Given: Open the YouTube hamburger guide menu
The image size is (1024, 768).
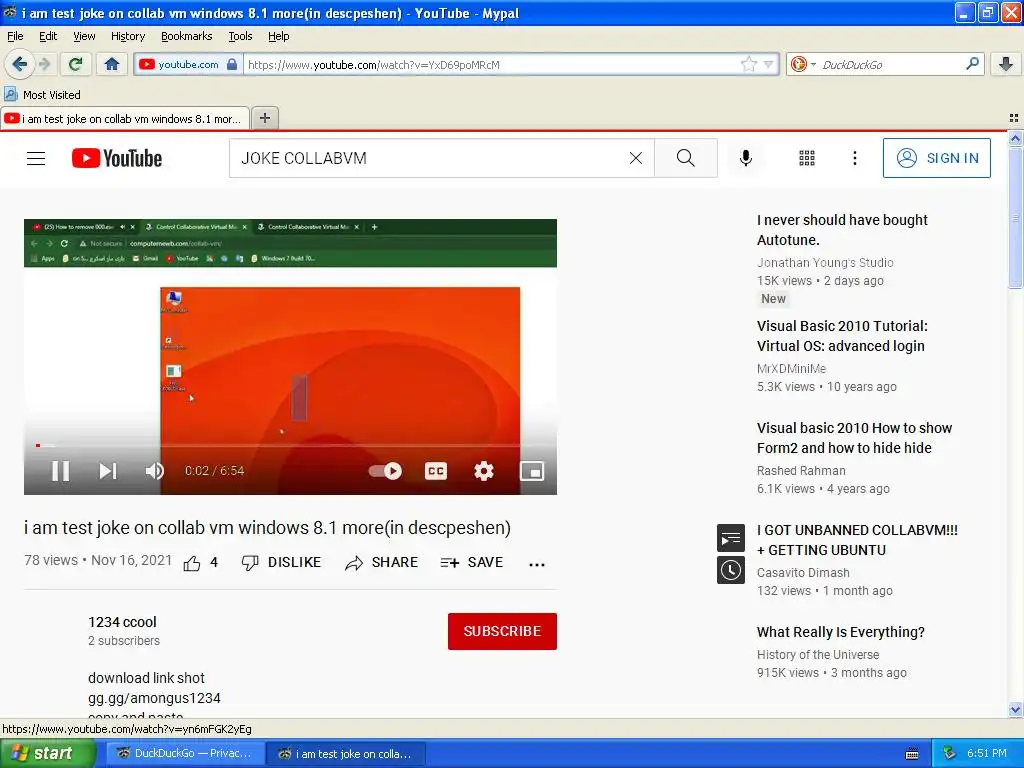Looking at the screenshot, I should tap(36, 158).
